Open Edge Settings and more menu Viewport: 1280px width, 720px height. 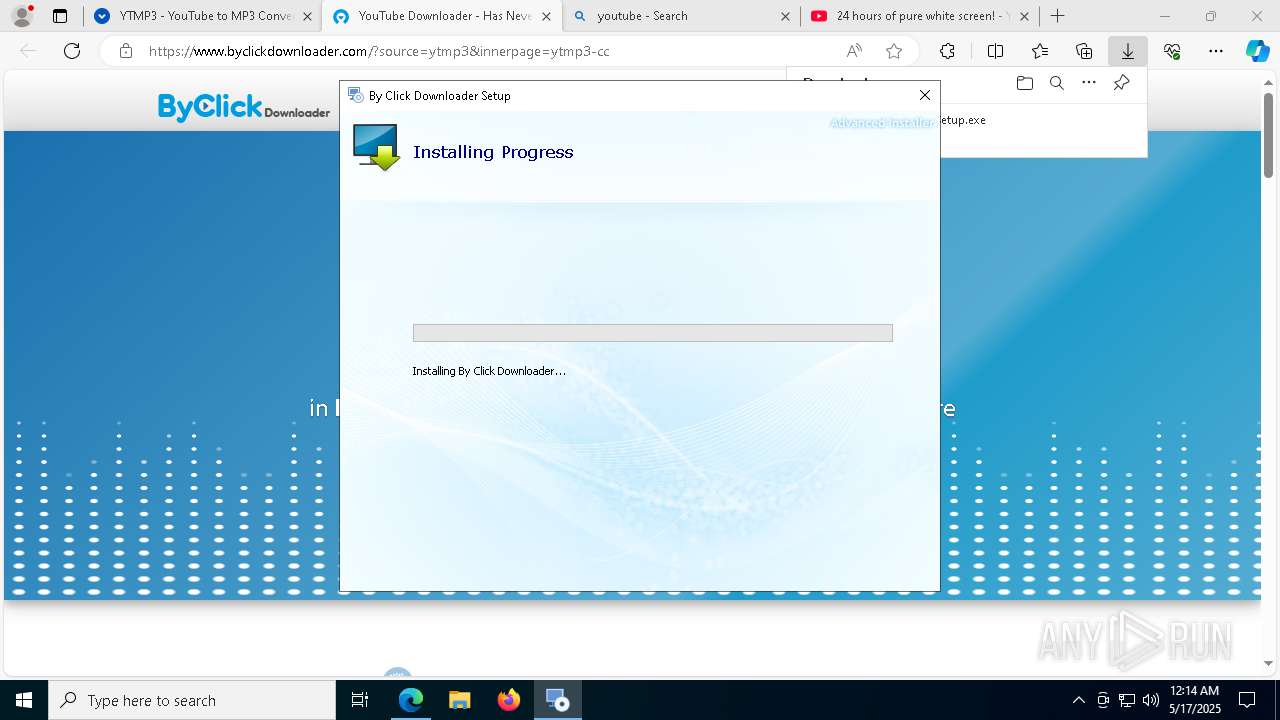click(x=1216, y=51)
